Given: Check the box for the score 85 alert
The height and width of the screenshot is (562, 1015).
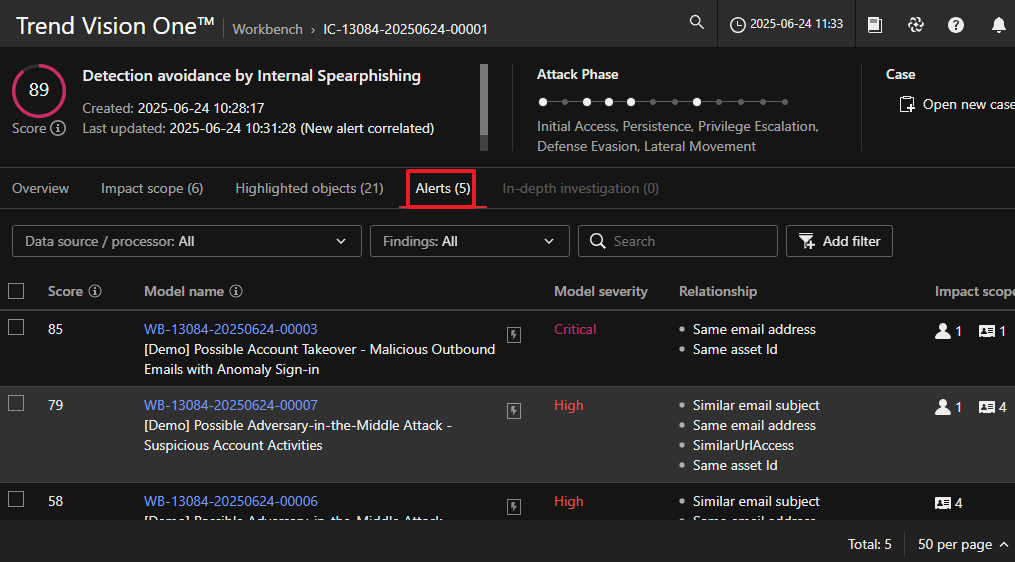Looking at the screenshot, I should 16,328.
